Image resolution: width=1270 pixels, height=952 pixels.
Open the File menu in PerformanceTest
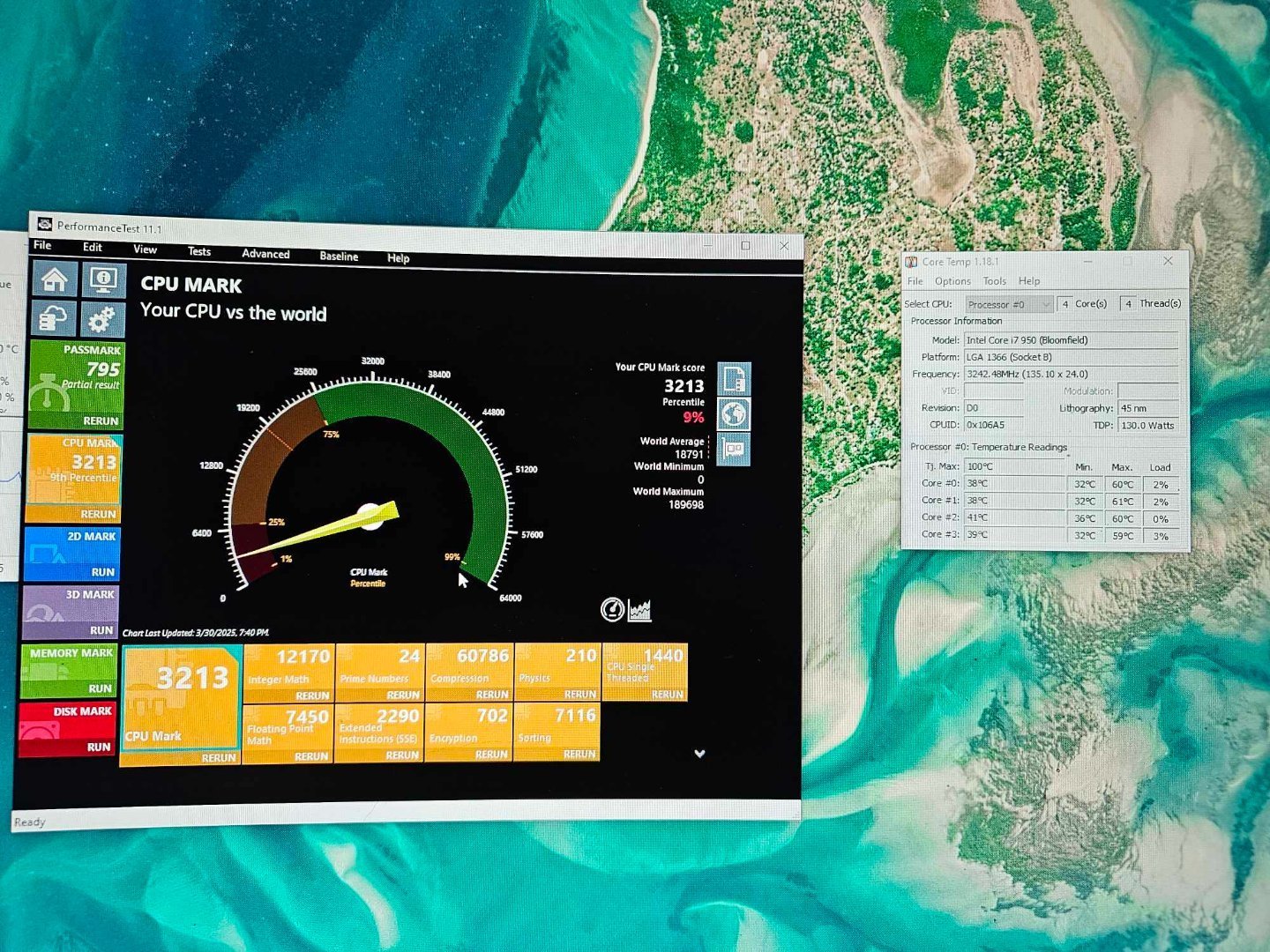42,245
